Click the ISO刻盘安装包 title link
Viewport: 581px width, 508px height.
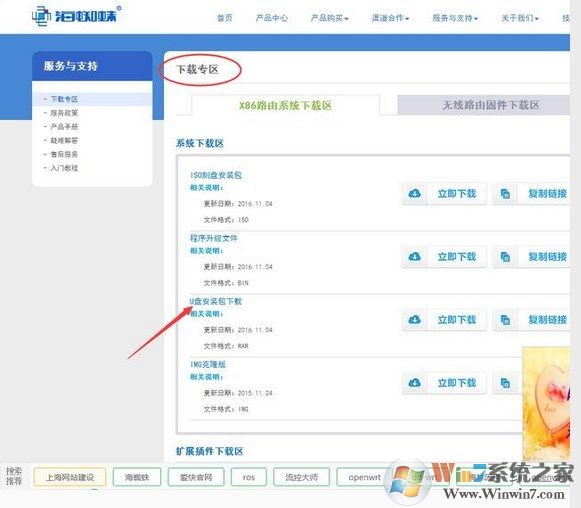[x=216, y=175]
